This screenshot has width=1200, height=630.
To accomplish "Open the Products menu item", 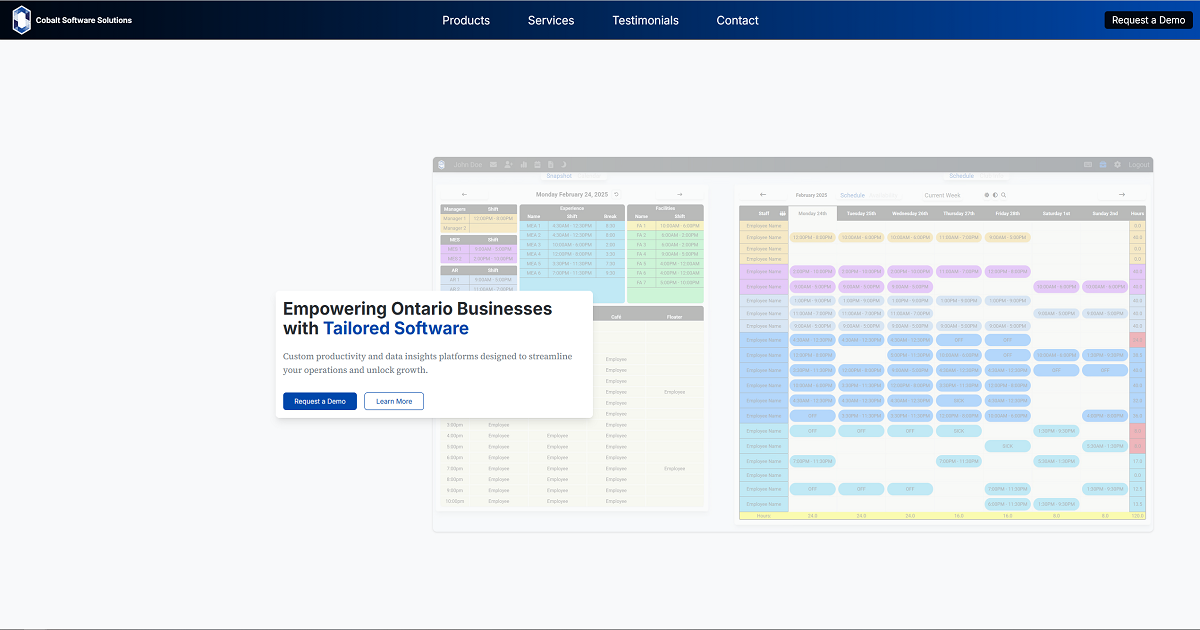I will (466, 20).
